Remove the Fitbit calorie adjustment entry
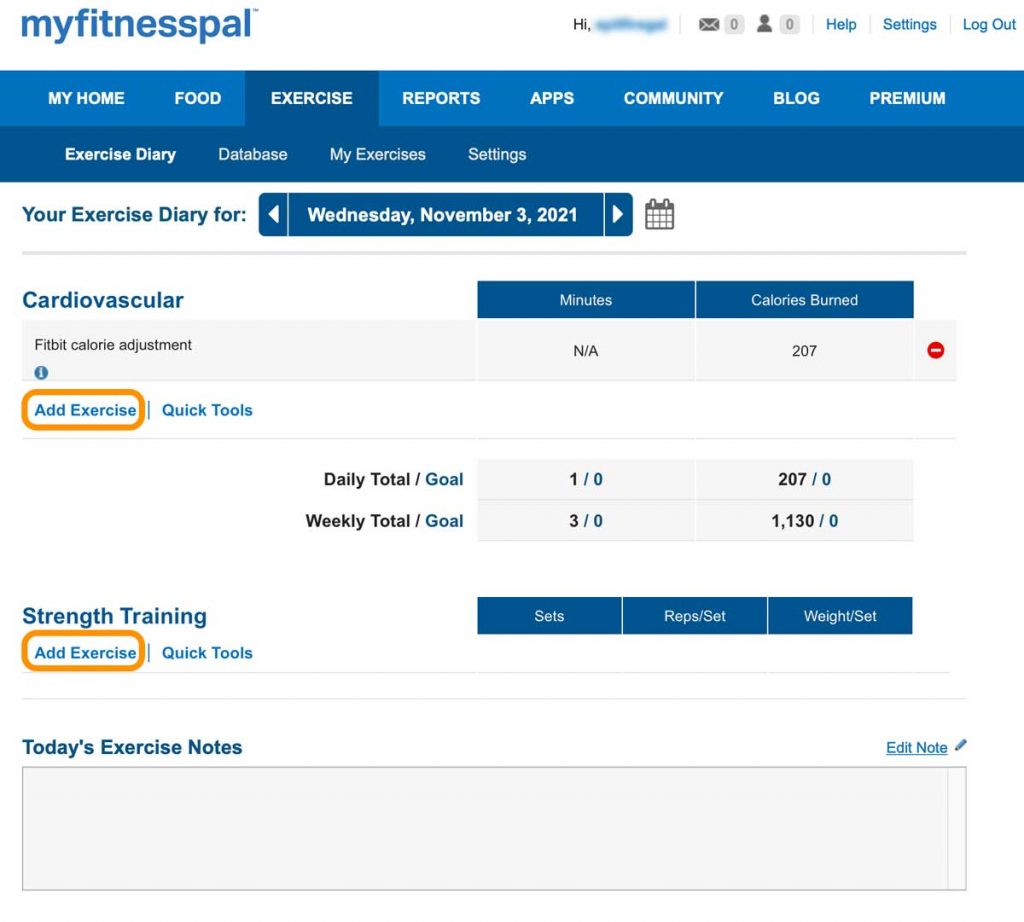The width and height of the screenshot is (1024, 922). pos(935,350)
